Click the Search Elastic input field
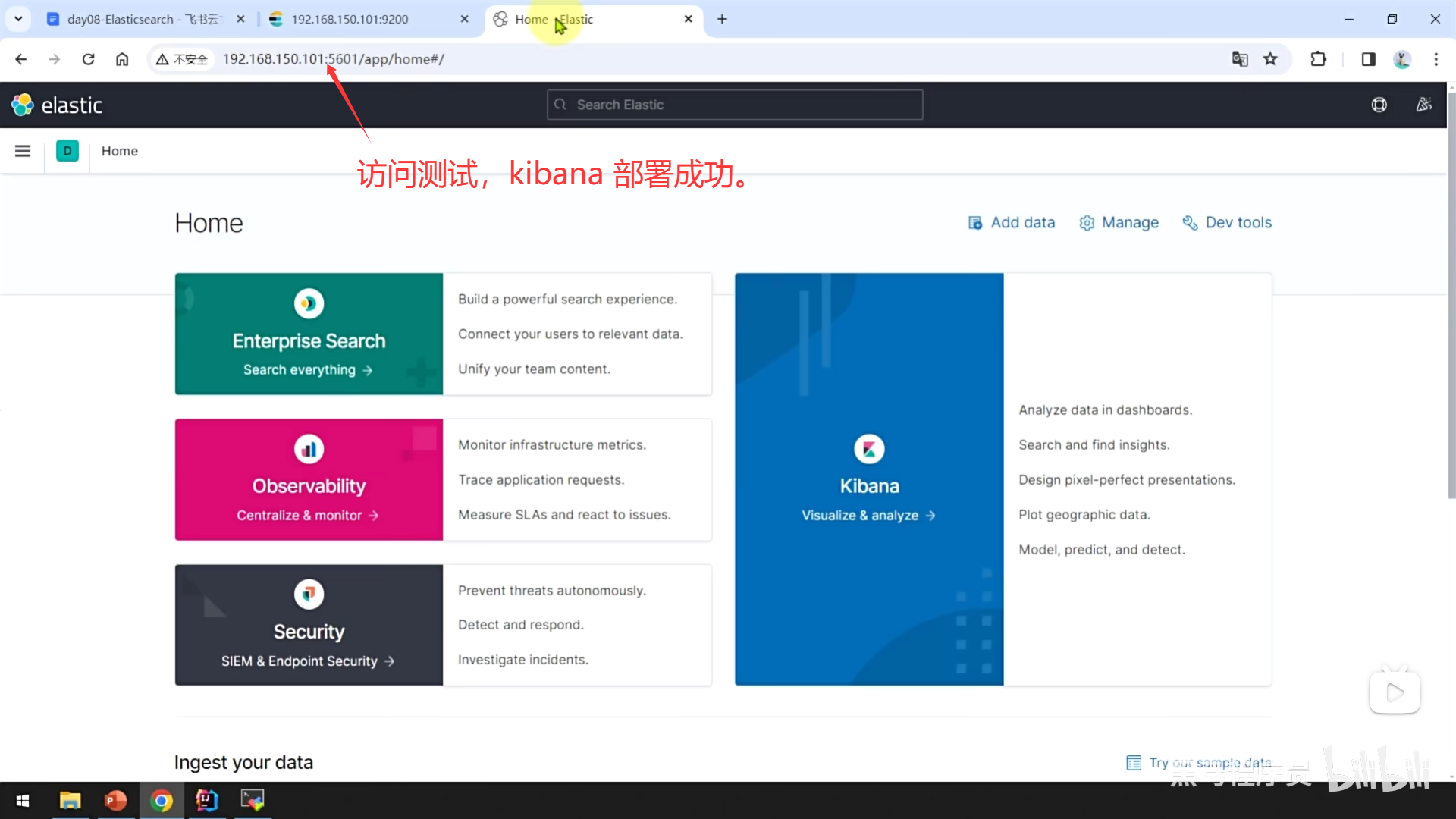The width and height of the screenshot is (1456, 819). (x=734, y=105)
